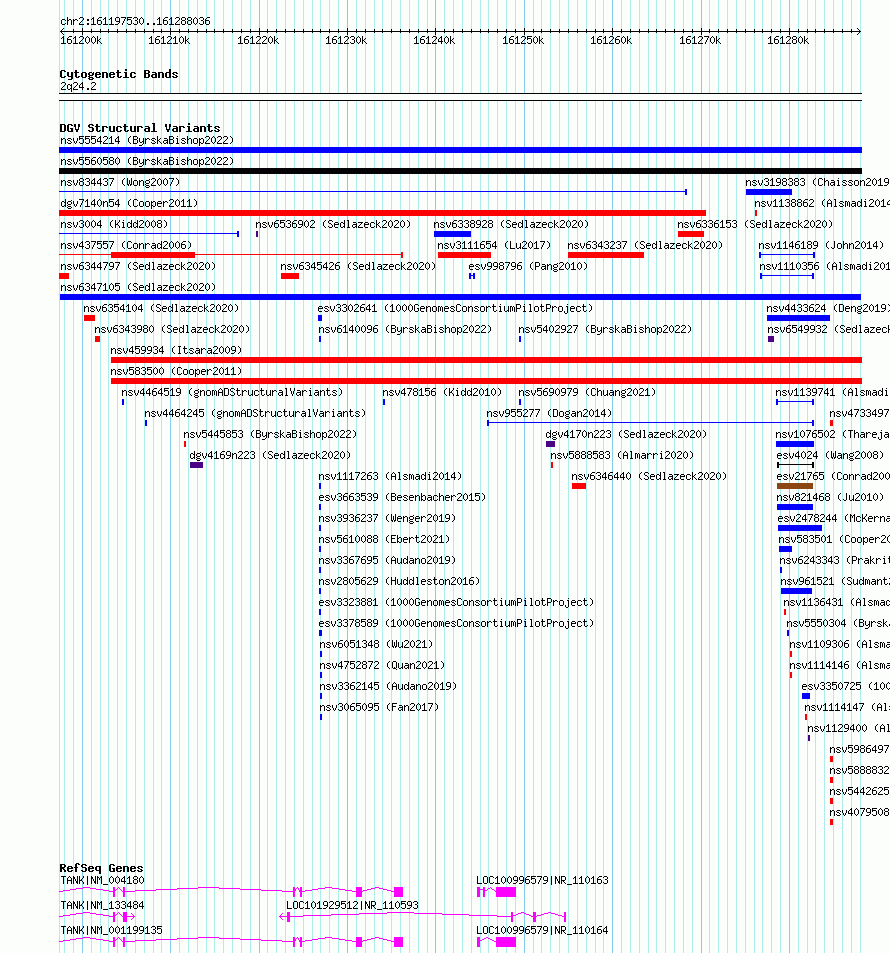Click esv3663539 (Besenbacher2015) label

(402, 497)
